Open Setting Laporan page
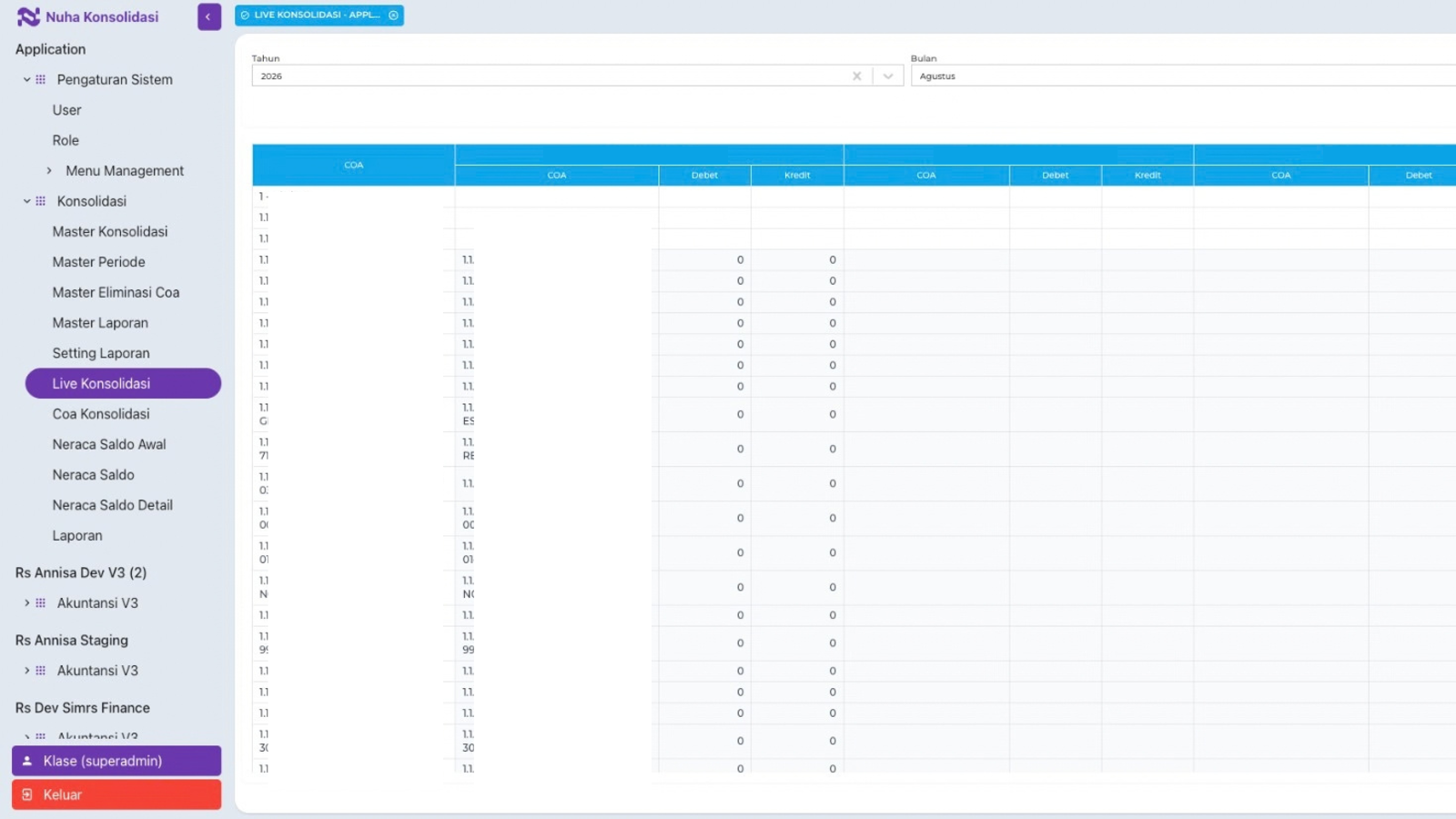Image resolution: width=1456 pixels, height=819 pixels. coord(101,353)
